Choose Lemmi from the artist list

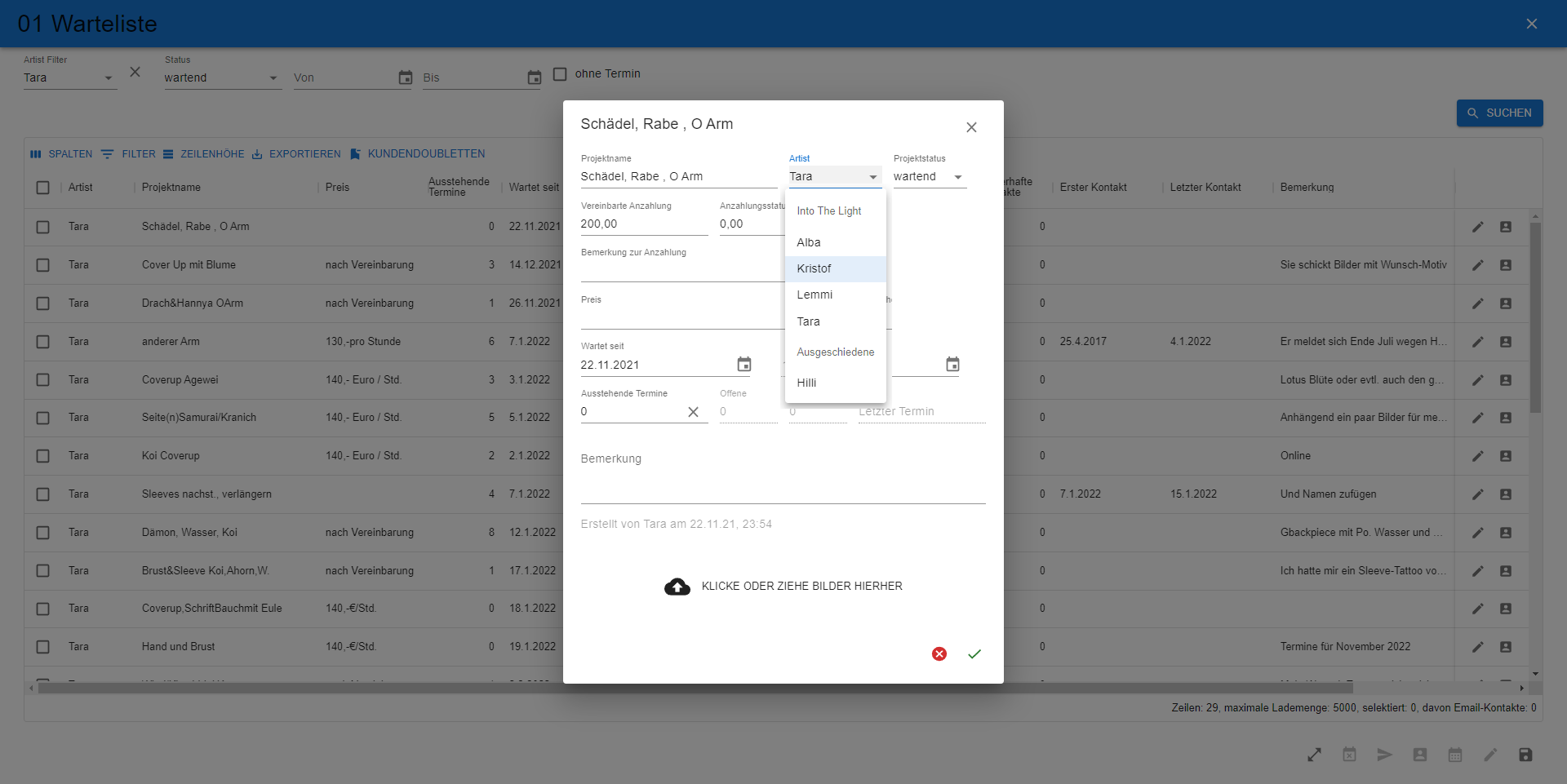835,295
